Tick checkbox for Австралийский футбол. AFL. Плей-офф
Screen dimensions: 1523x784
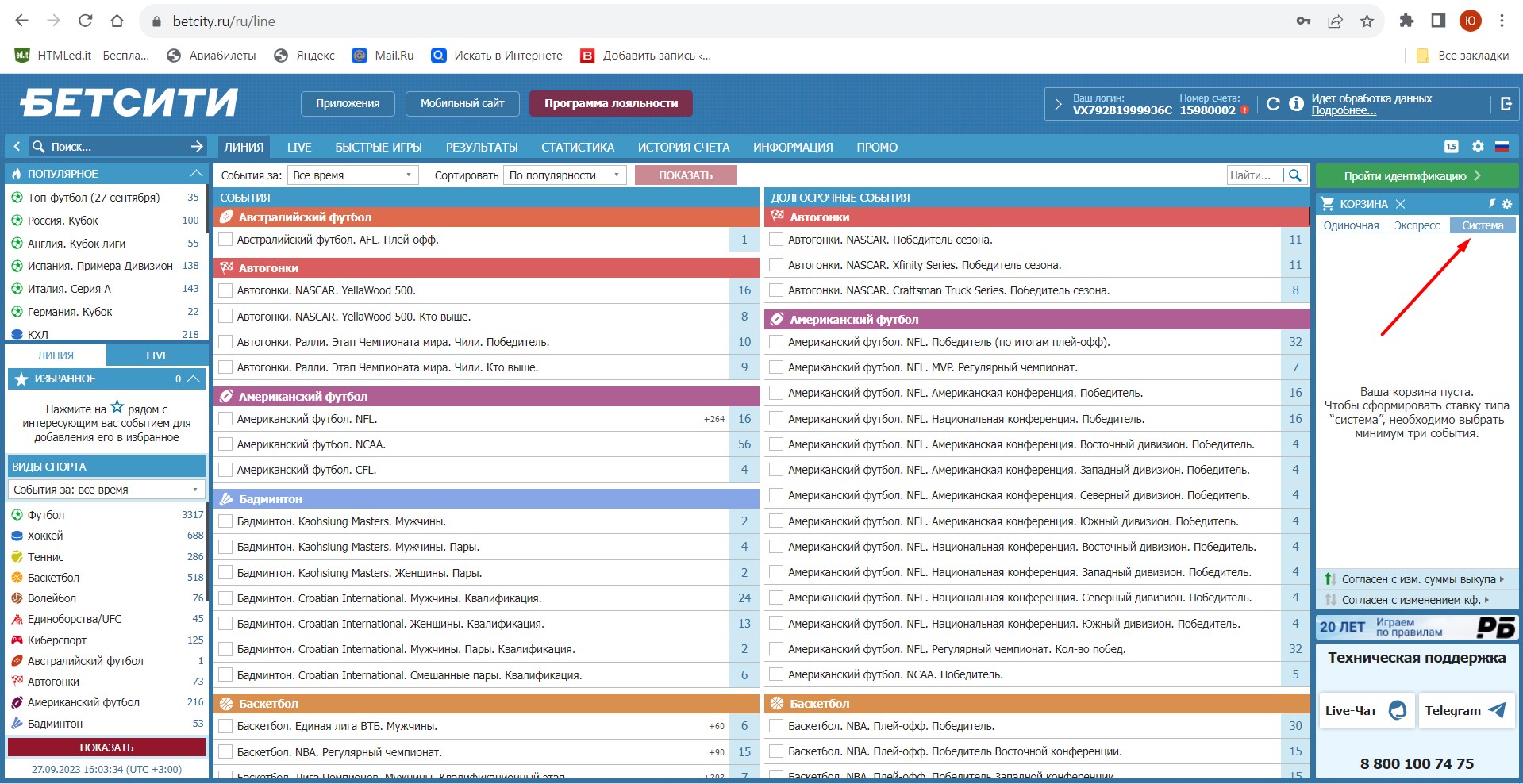pyautogui.click(x=225, y=240)
